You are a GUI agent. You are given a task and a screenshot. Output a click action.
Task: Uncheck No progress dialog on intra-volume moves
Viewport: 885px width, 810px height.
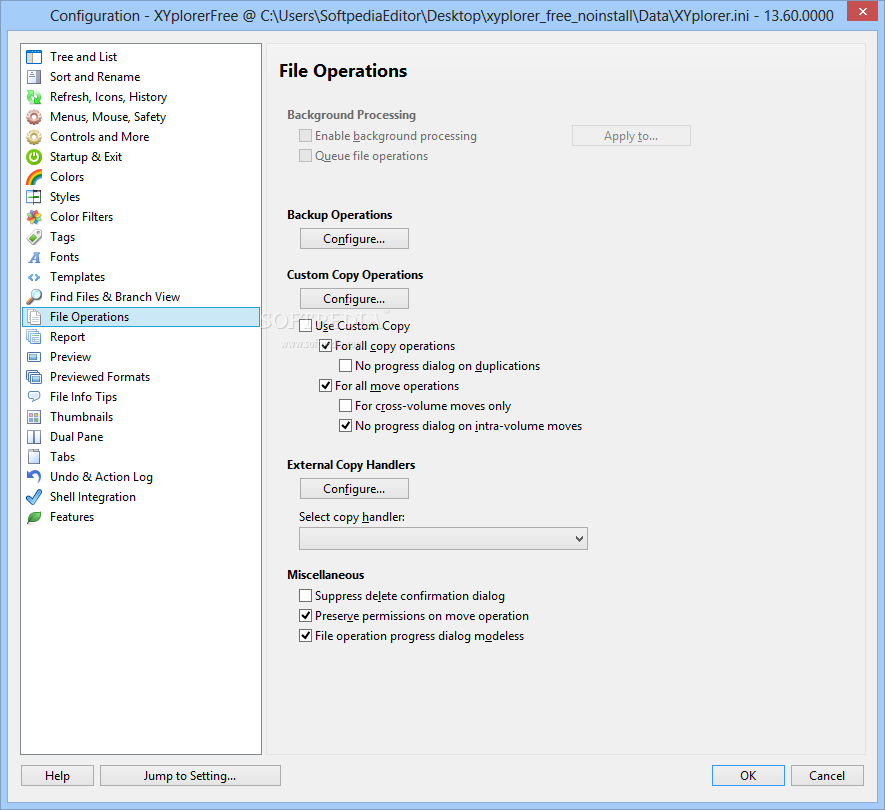click(345, 426)
